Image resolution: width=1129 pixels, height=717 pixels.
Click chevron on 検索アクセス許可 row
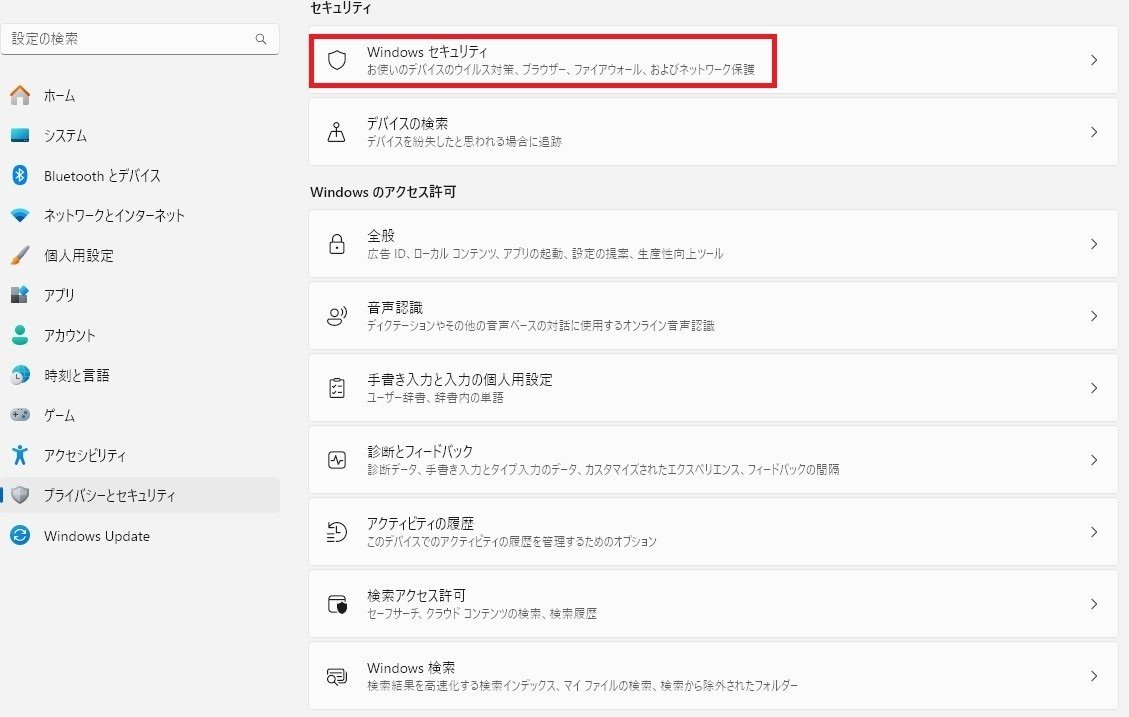(1094, 604)
